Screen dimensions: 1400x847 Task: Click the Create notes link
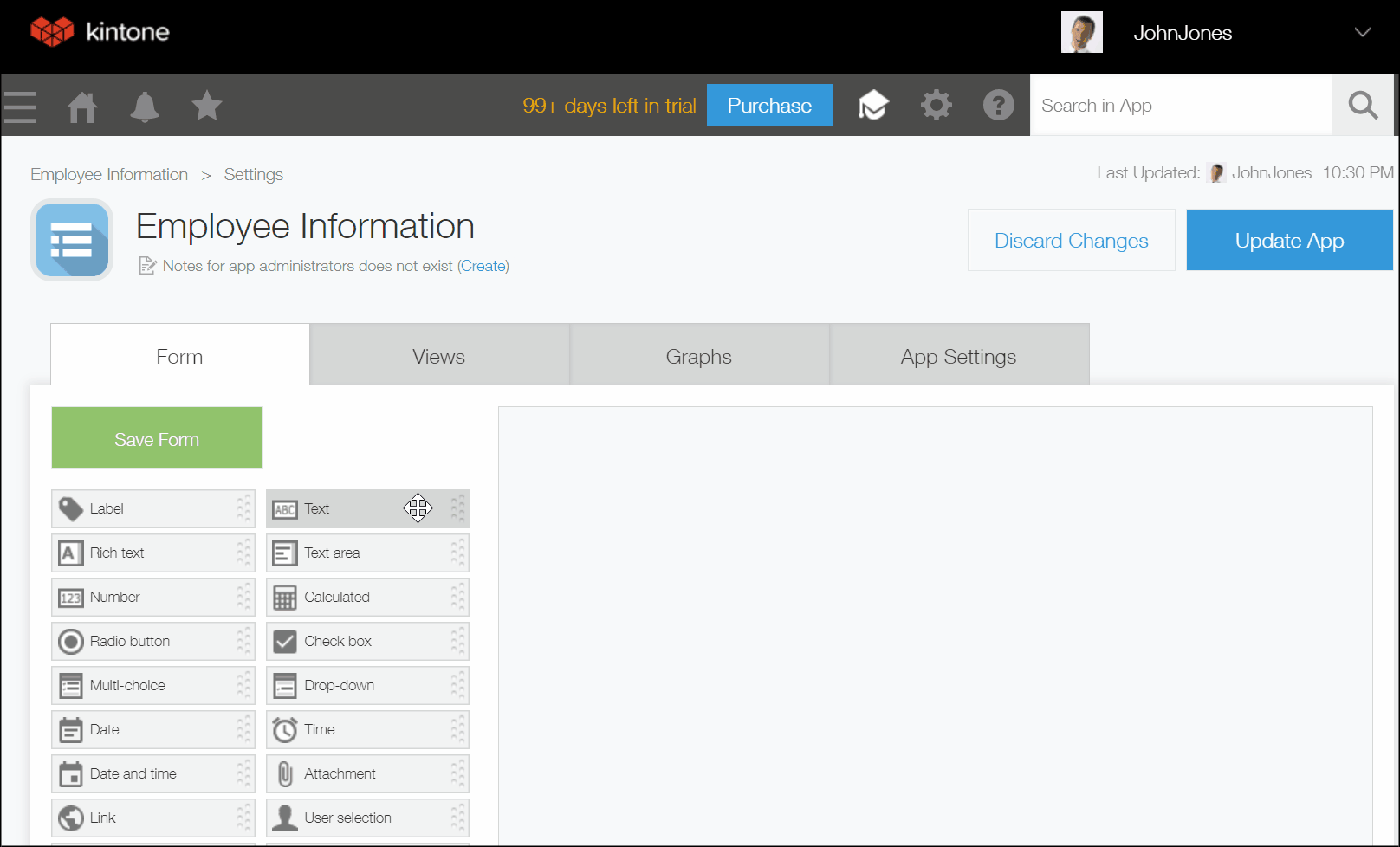point(483,266)
